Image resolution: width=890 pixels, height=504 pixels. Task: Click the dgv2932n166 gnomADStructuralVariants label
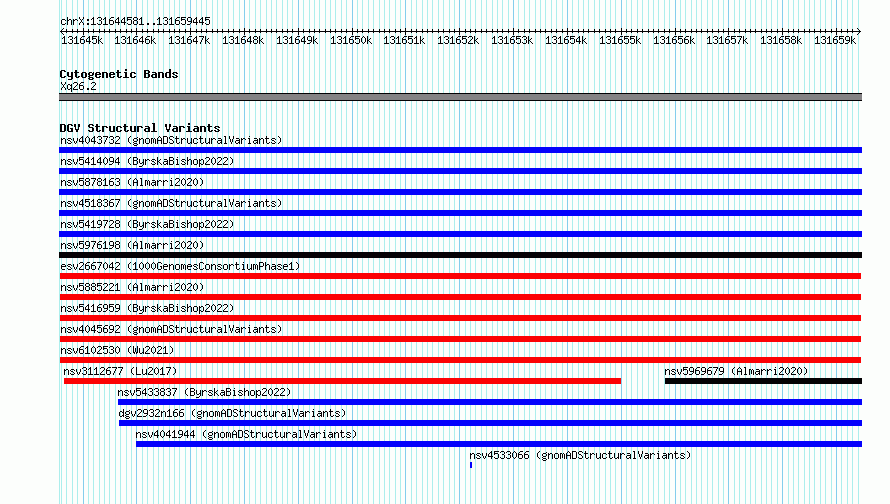[x=232, y=413]
